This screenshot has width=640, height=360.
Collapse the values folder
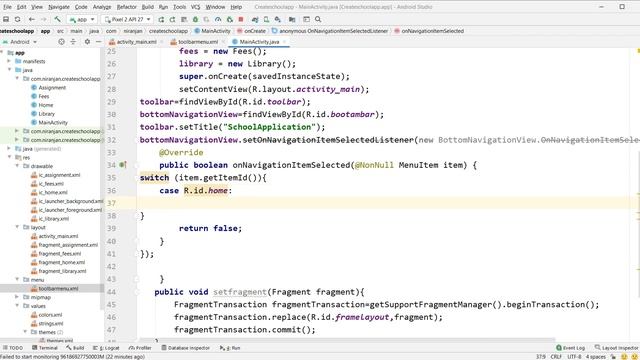click(17, 306)
